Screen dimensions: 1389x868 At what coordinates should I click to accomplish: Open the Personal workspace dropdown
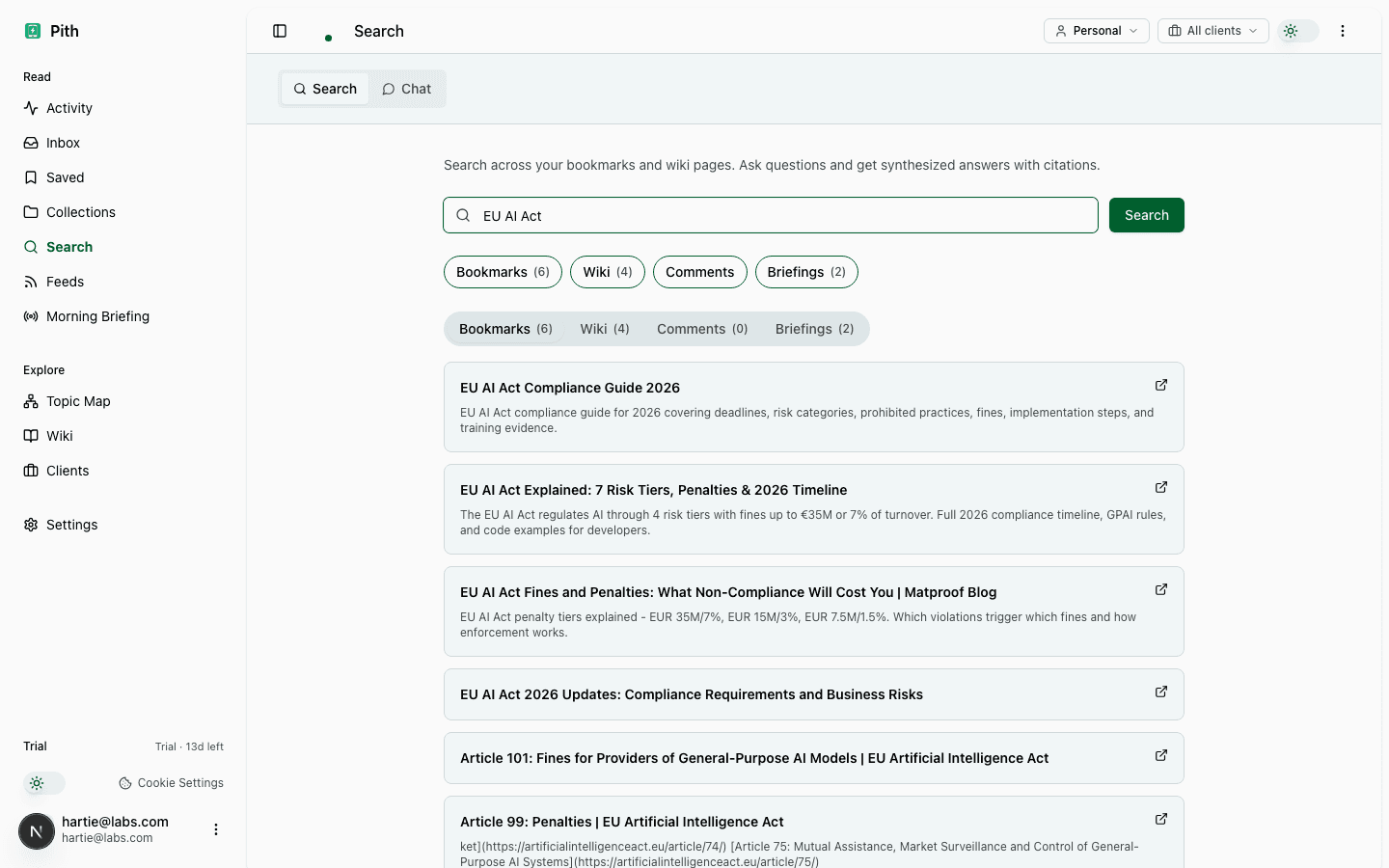click(x=1097, y=31)
